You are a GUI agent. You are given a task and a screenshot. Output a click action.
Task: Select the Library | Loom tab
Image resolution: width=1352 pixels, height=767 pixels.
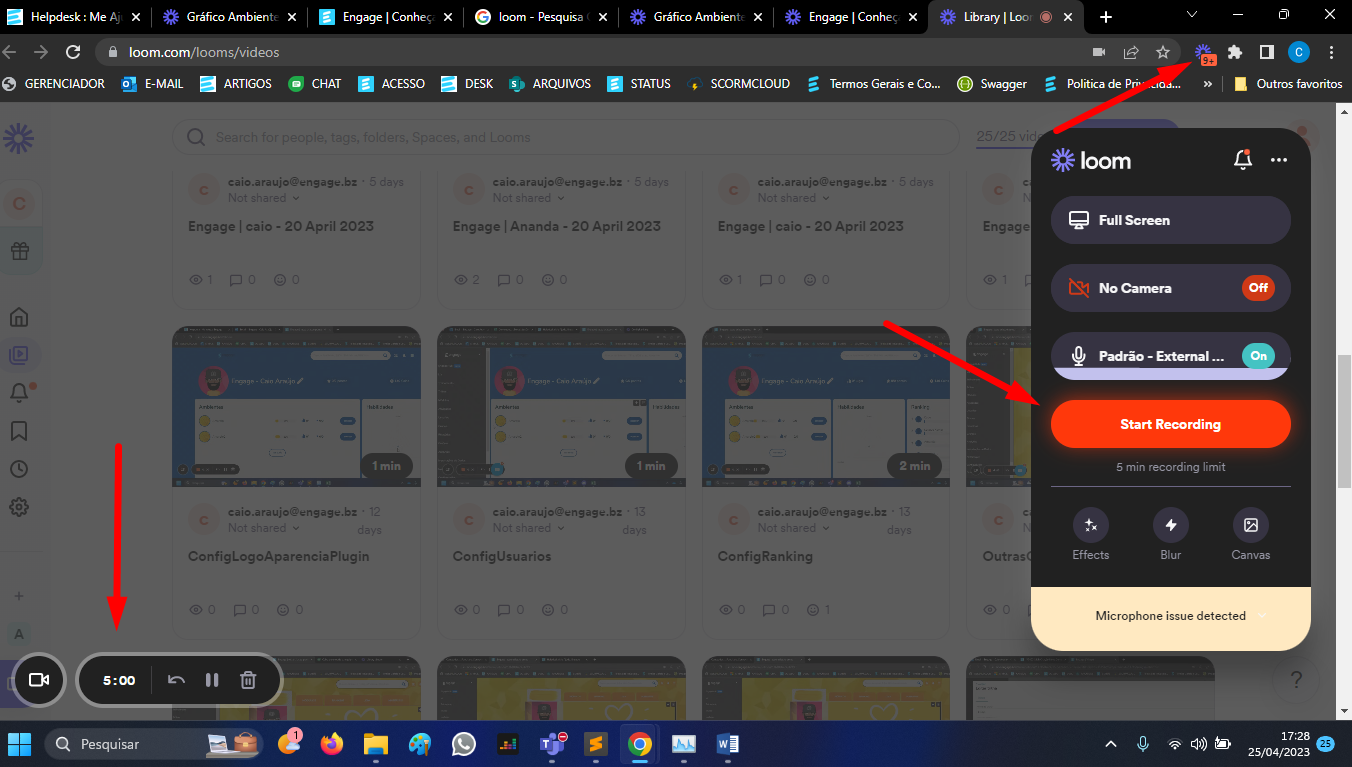[1004, 17]
